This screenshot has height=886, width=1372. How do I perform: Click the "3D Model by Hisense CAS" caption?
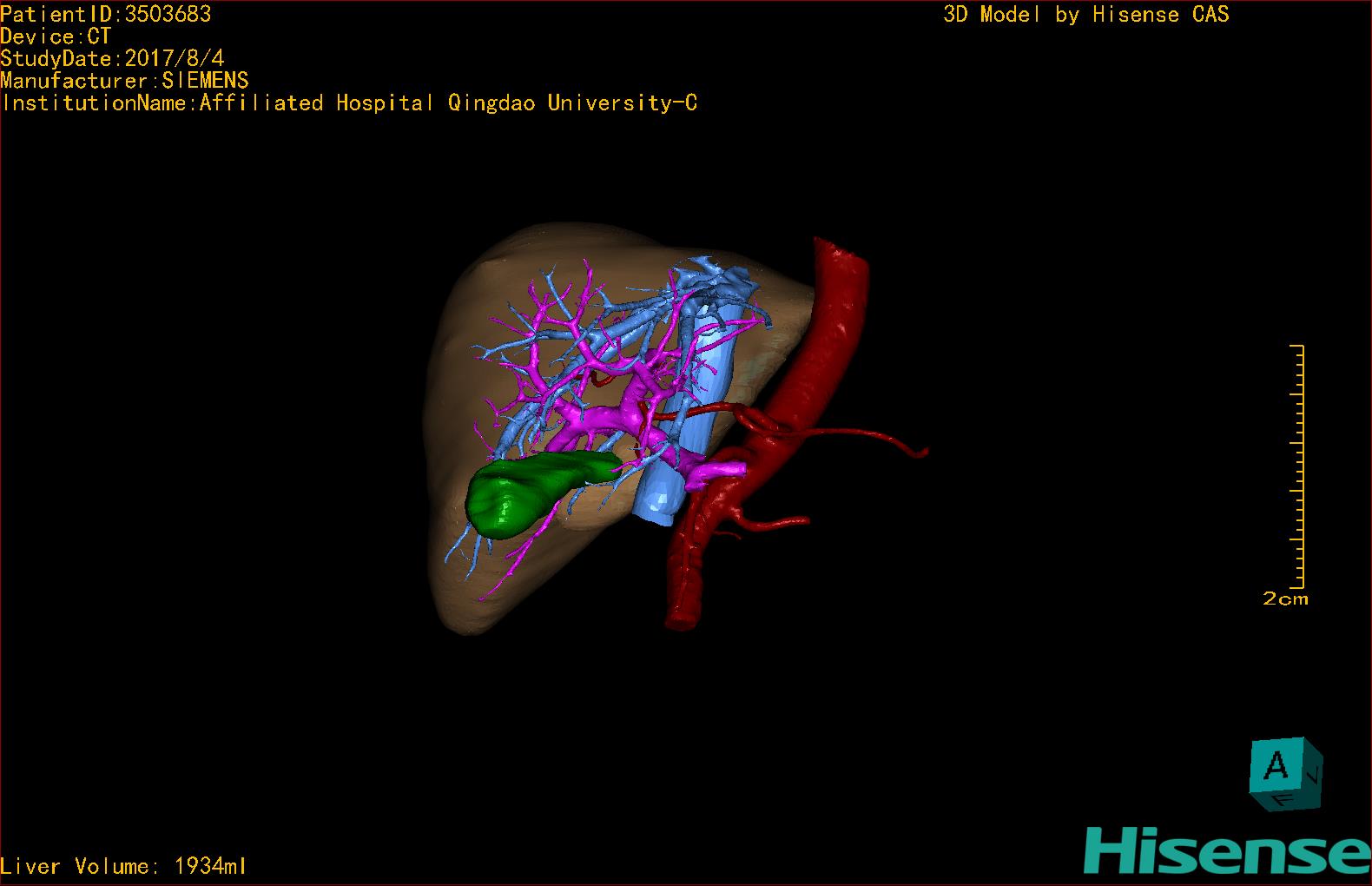pyautogui.click(x=1086, y=15)
